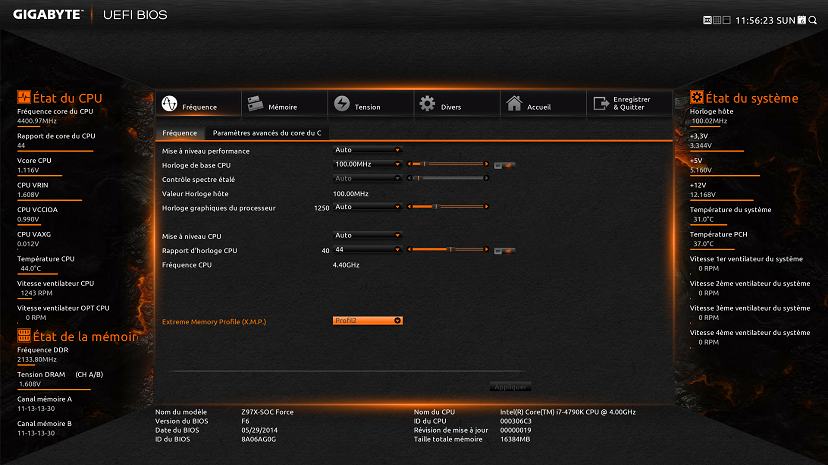Open Extreme Memory Profile Profil2 dropdown

tap(368, 320)
